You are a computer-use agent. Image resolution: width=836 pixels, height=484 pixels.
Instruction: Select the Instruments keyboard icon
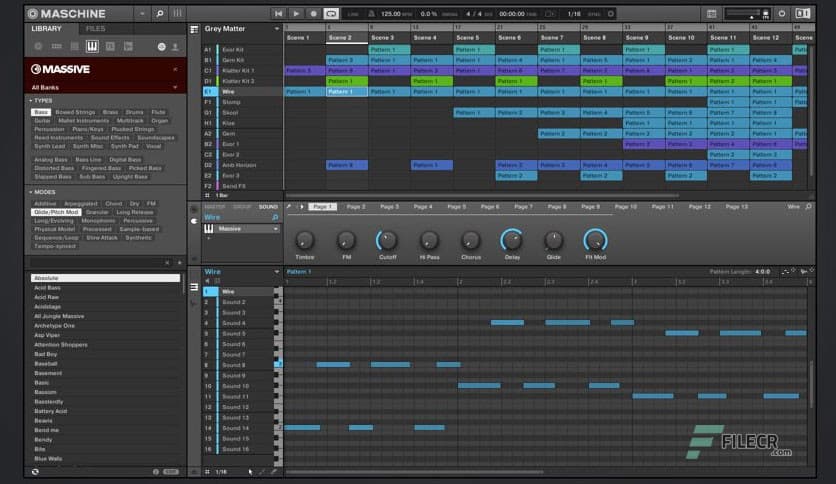coord(92,46)
